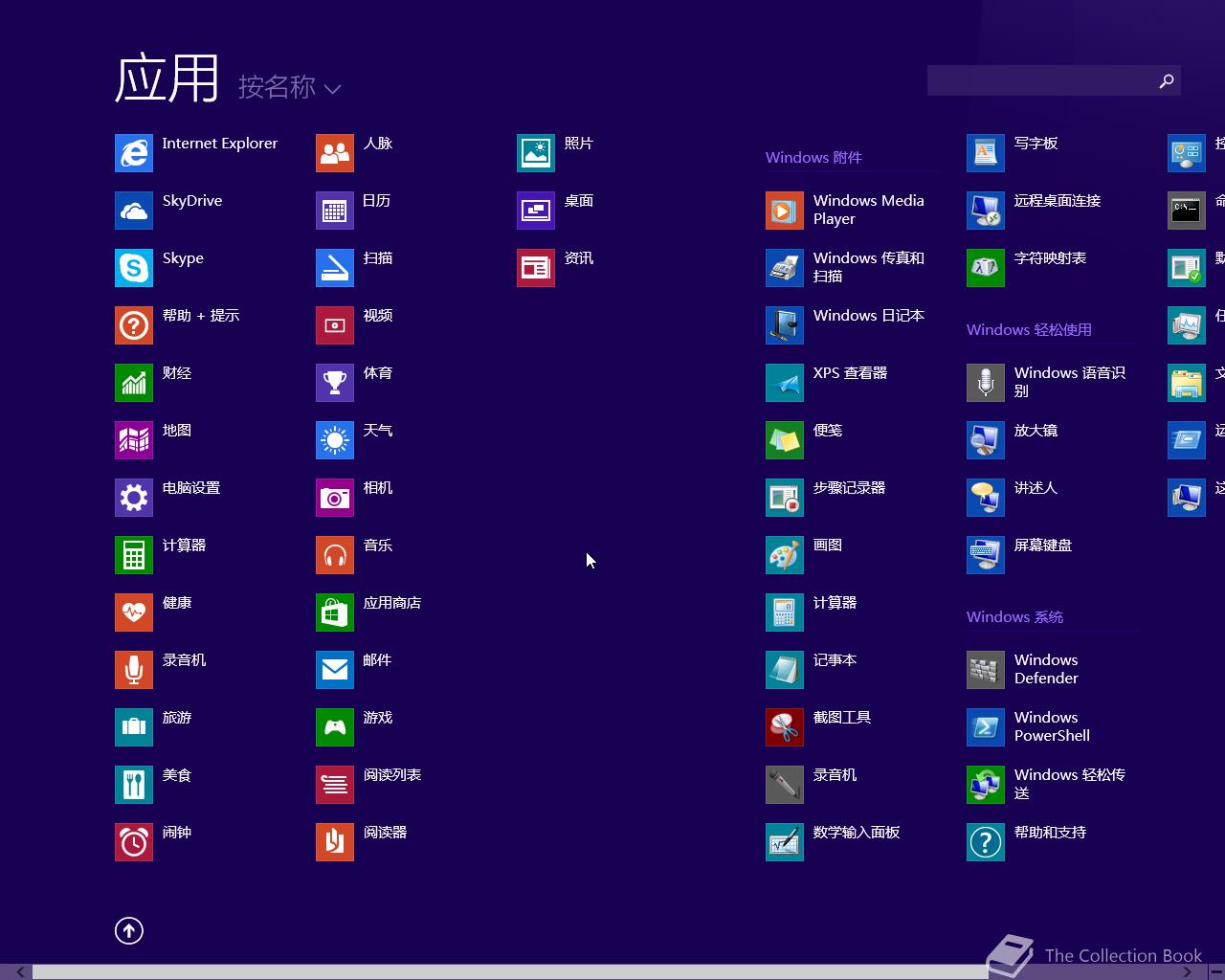The height and width of the screenshot is (980, 1225).
Task: Open the 桌面 desktop icon
Action: pos(536,211)
